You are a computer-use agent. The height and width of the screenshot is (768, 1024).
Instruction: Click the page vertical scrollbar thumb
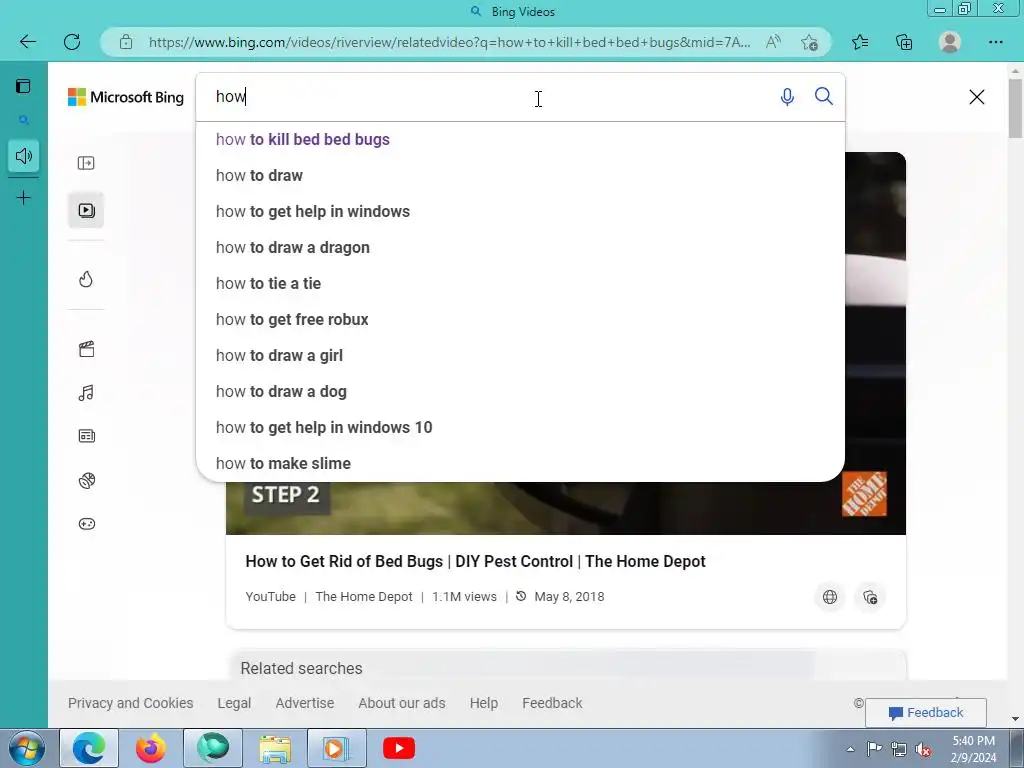coord(1016,108)
